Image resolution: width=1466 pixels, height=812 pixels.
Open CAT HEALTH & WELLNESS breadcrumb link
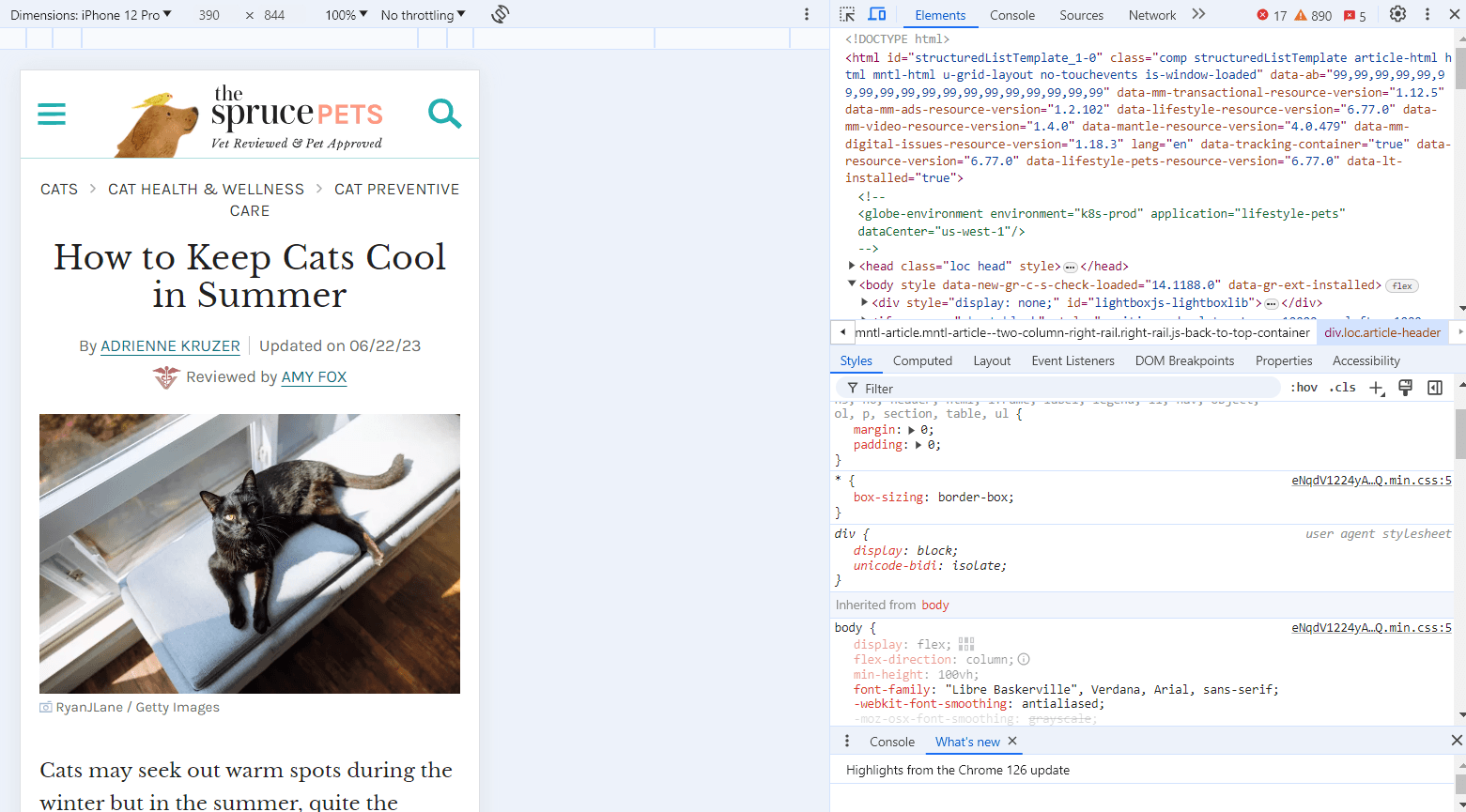[206, 189]
